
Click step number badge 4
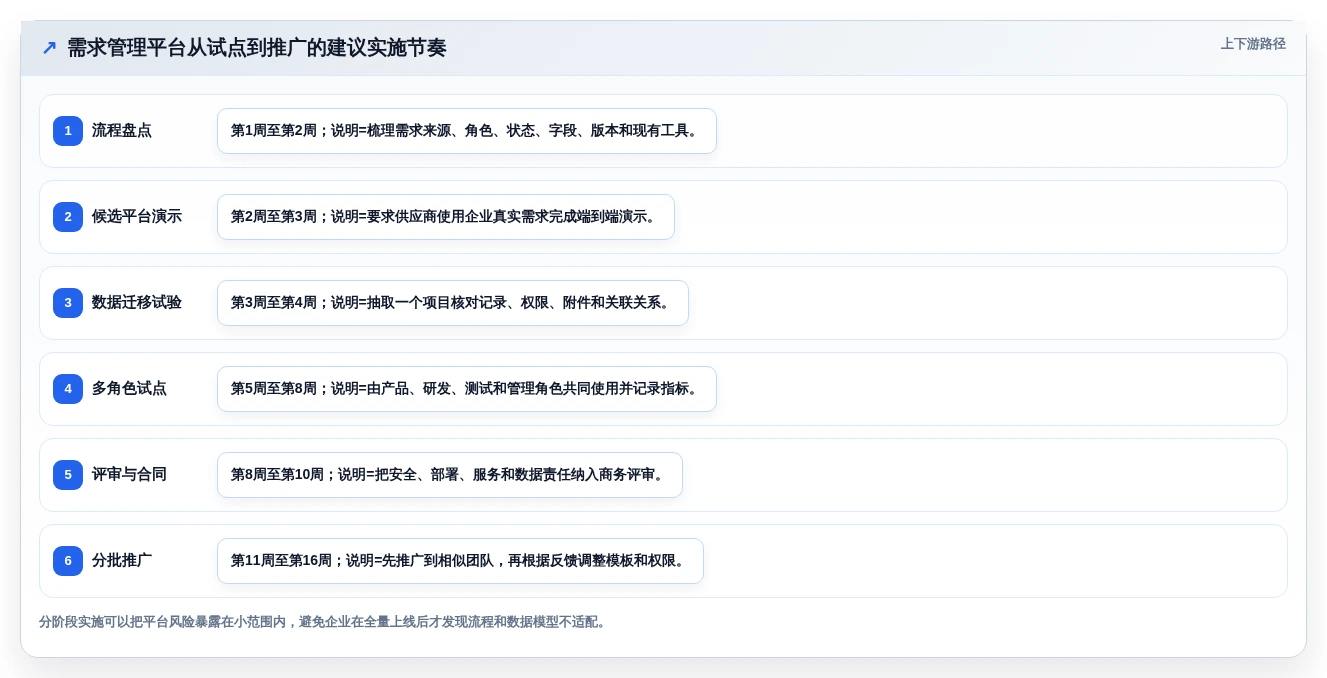point(68,389)
